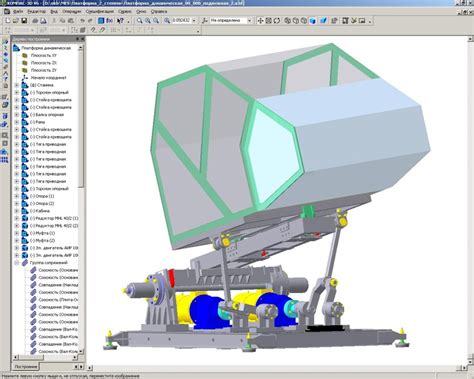Collapse the 'Группа сопряжений' tree node

17,263
